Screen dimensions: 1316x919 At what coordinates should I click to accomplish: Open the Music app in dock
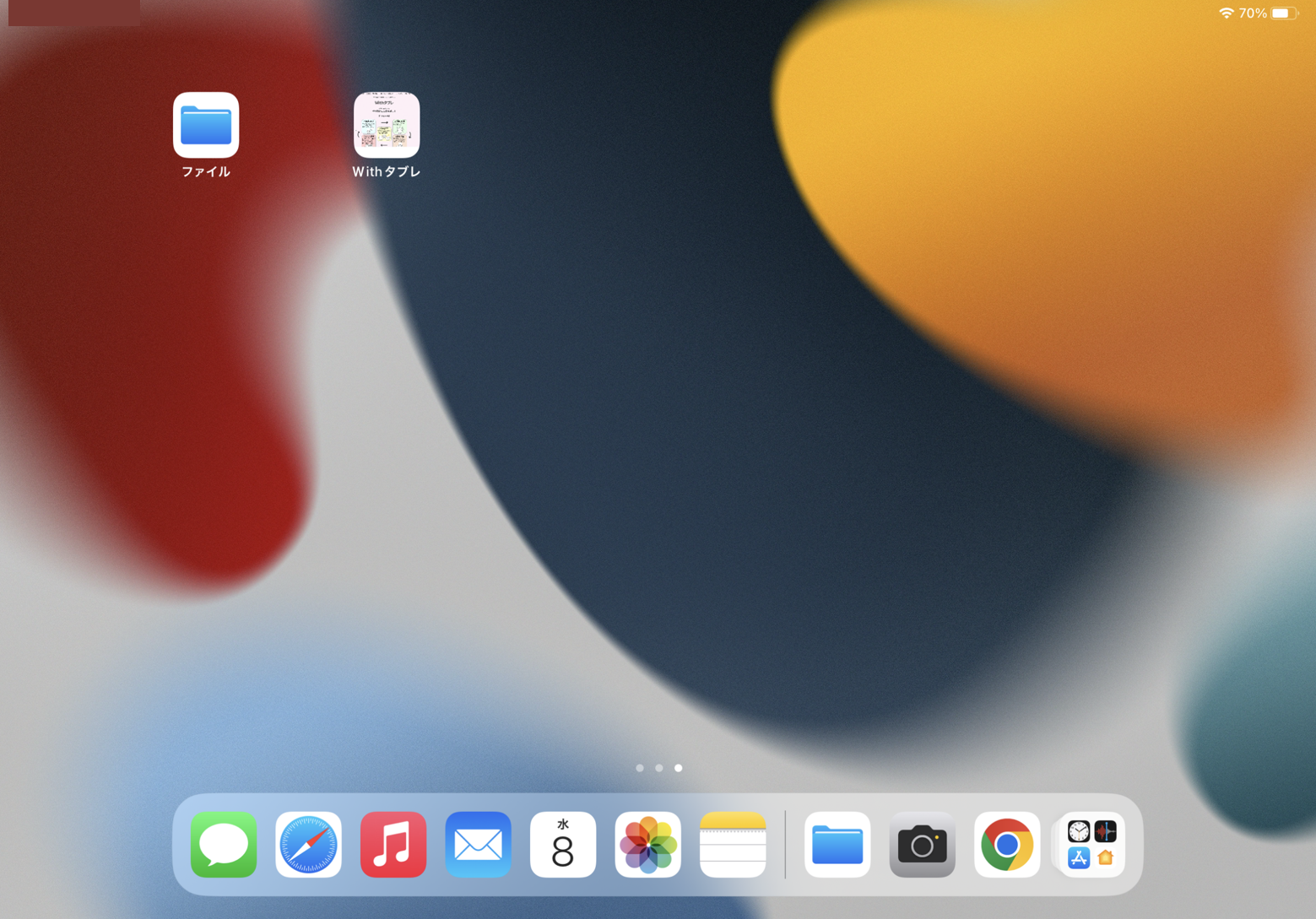pos(393,845)
